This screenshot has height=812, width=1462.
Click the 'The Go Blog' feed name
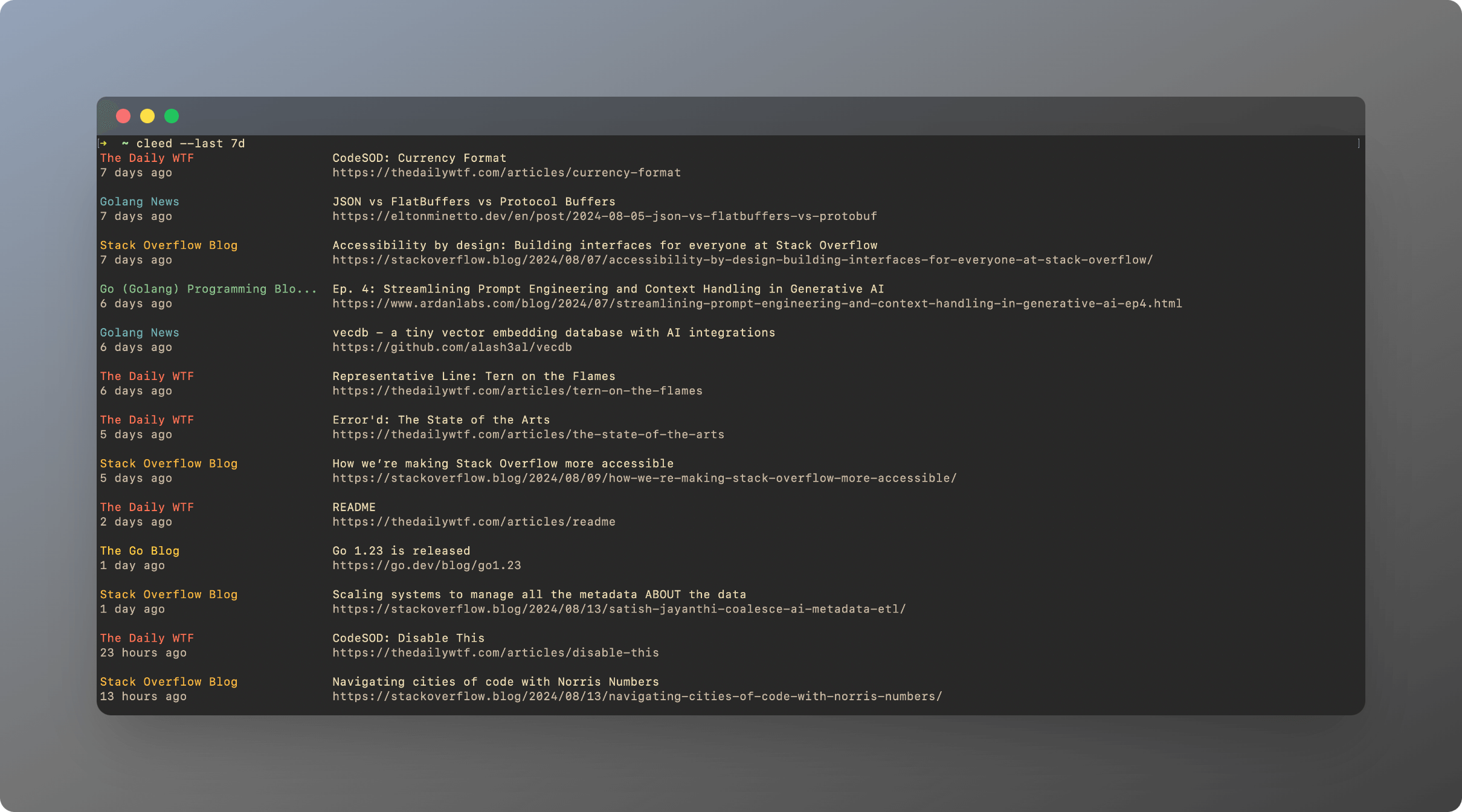tap(140, 551)
